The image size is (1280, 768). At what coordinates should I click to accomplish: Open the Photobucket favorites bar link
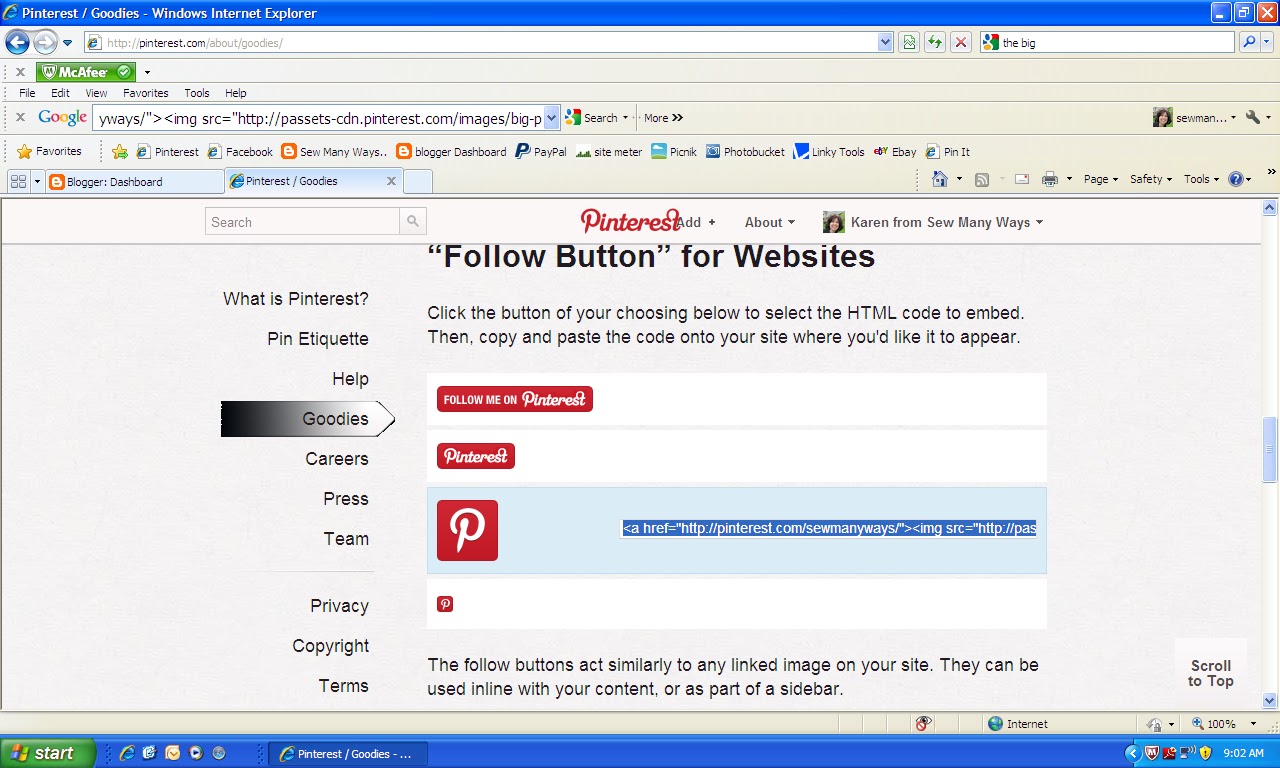(x=745, y=152)
